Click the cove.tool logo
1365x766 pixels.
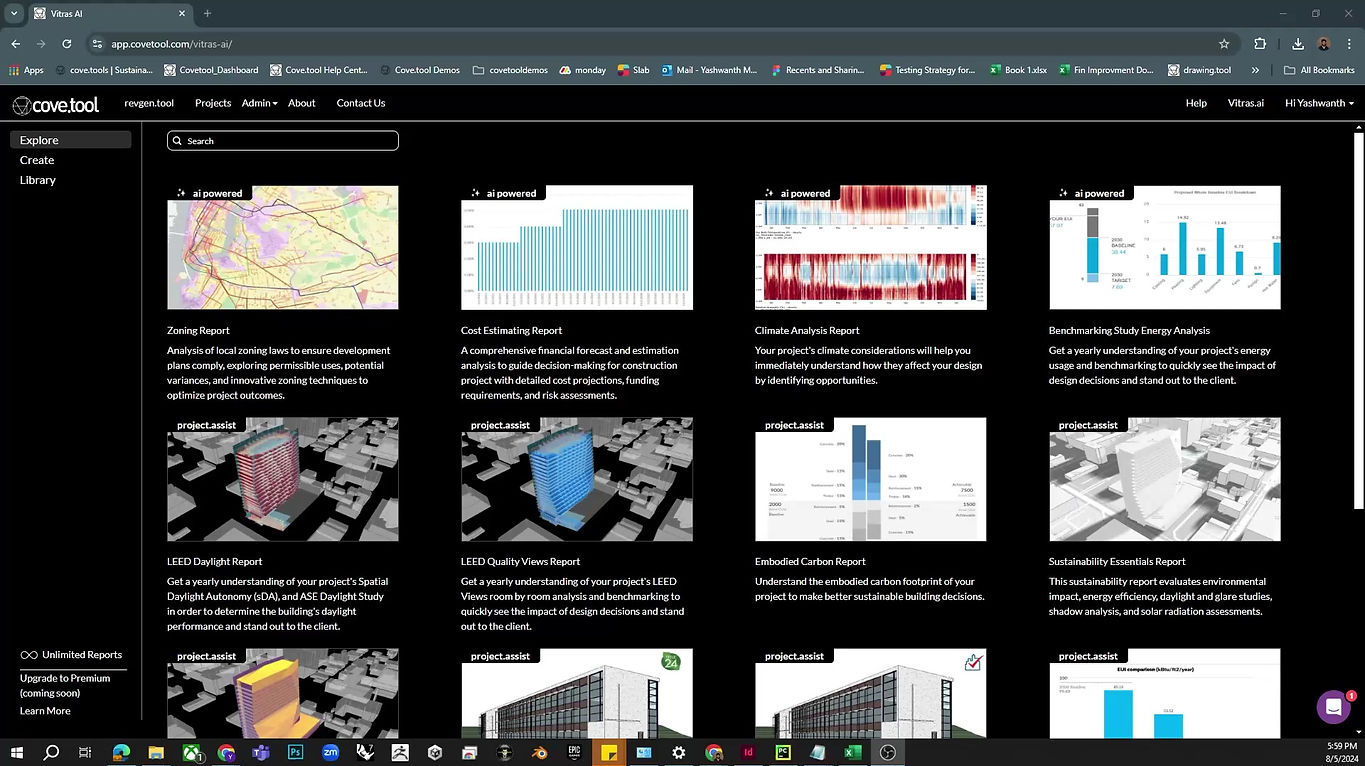point(56,104)
